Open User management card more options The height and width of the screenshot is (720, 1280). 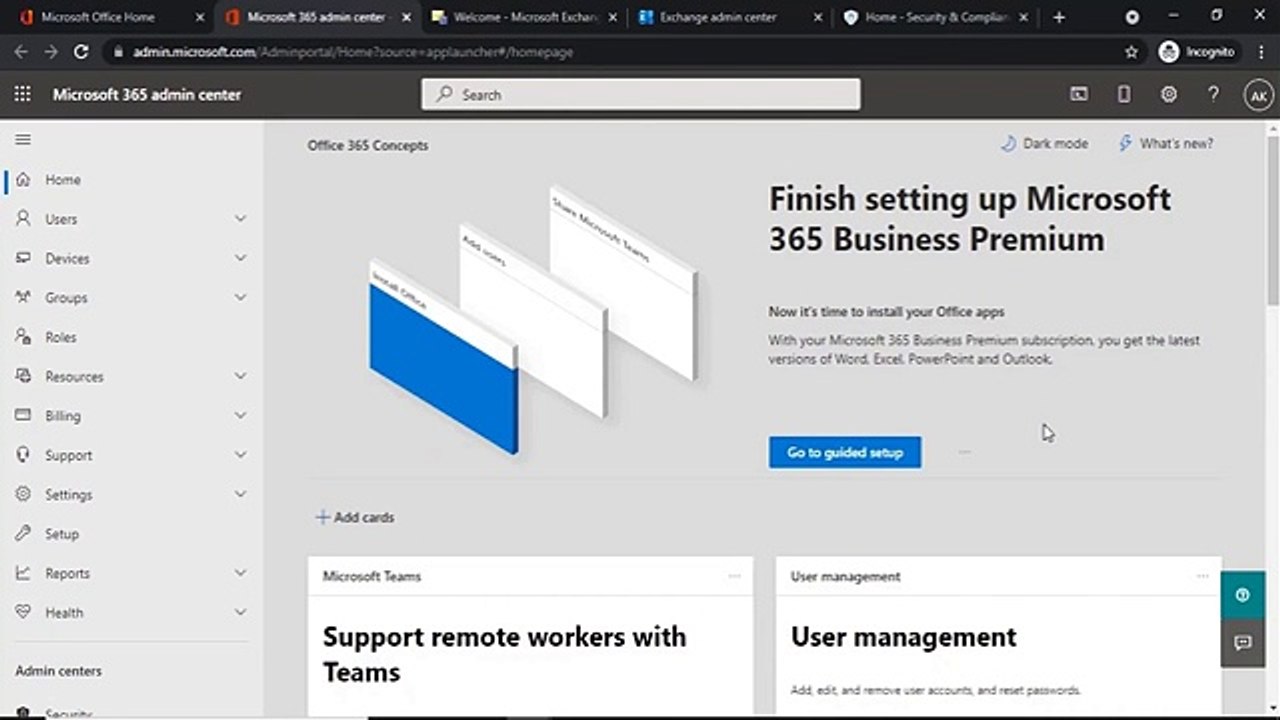coord(1203,576)
